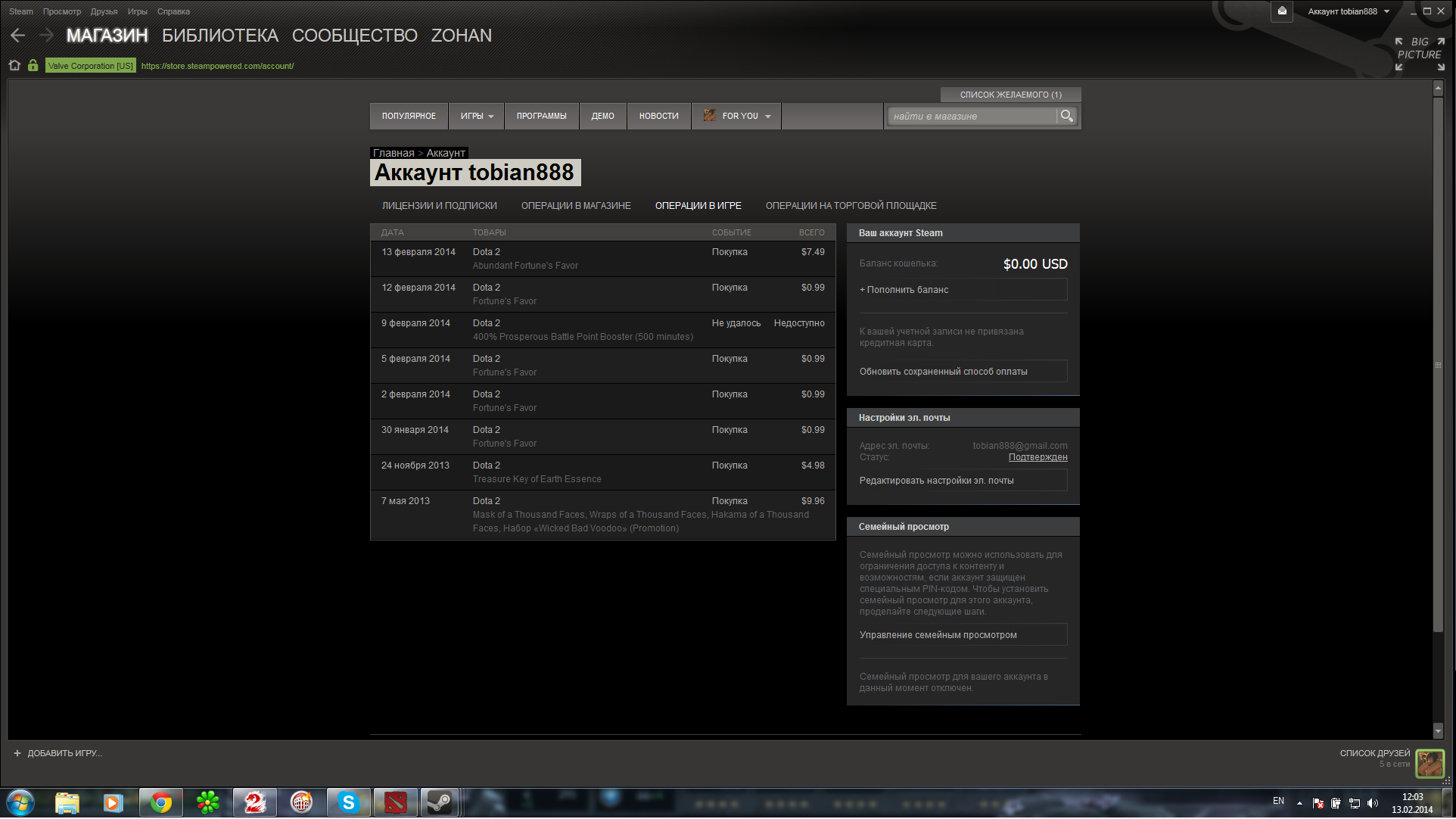Click the FOR YOU avatar icon
The image size is (1456, 819).
tap(709, 116)
